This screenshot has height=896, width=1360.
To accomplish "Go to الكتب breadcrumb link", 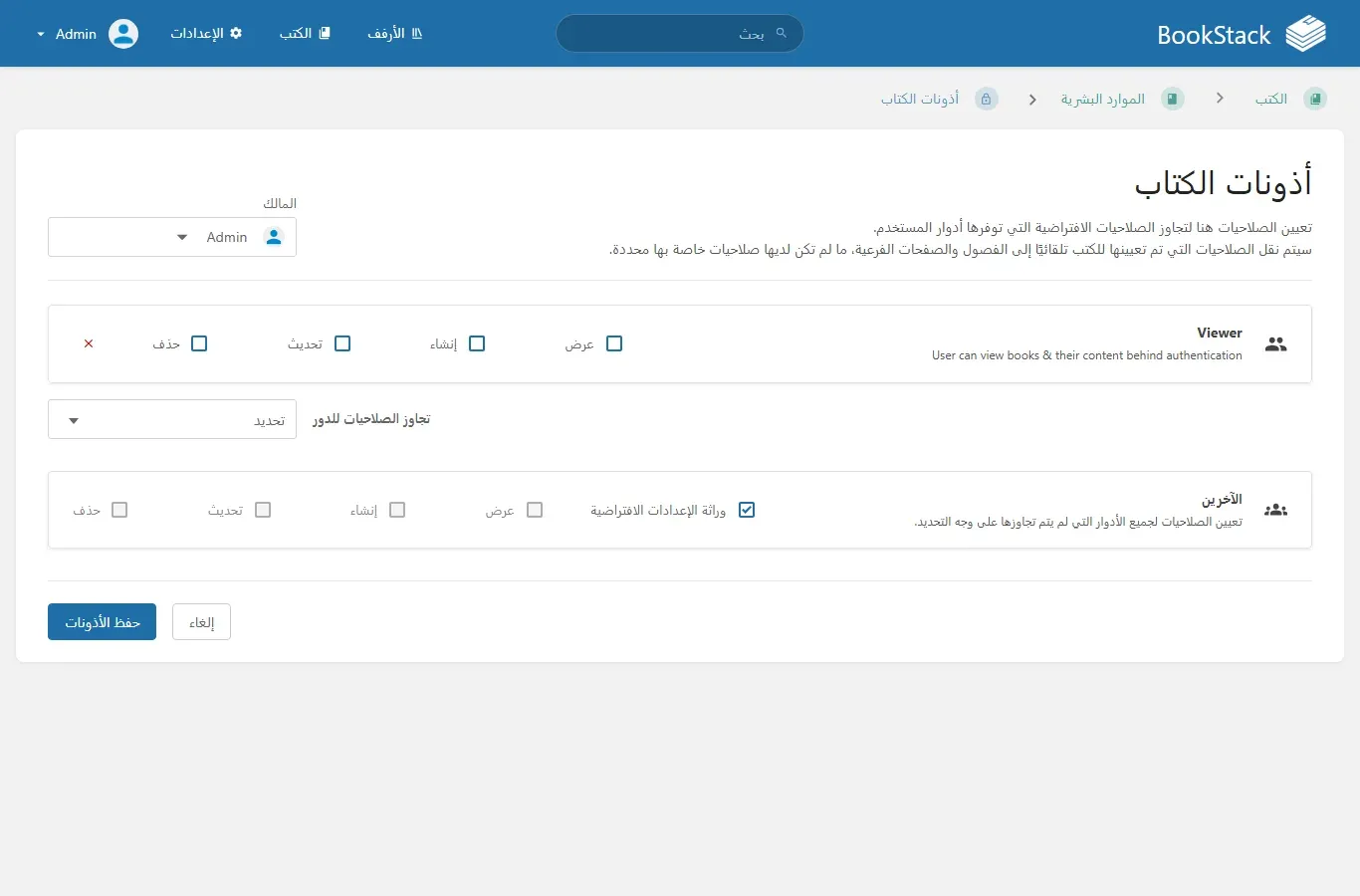I will click(x=1270, y=99).
